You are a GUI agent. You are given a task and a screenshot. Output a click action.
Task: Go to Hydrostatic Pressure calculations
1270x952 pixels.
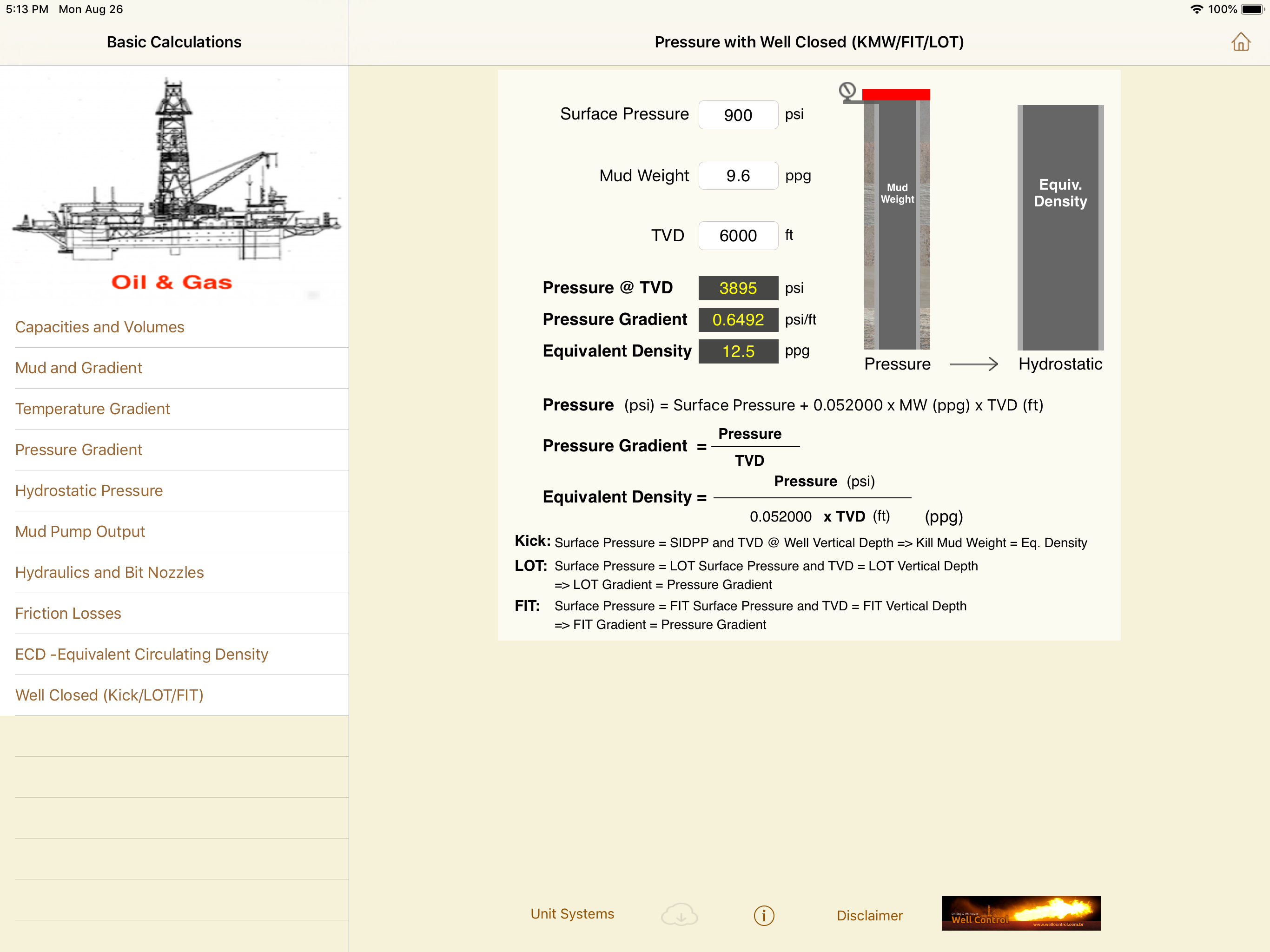pyautogui.click(x=89, y=490)
